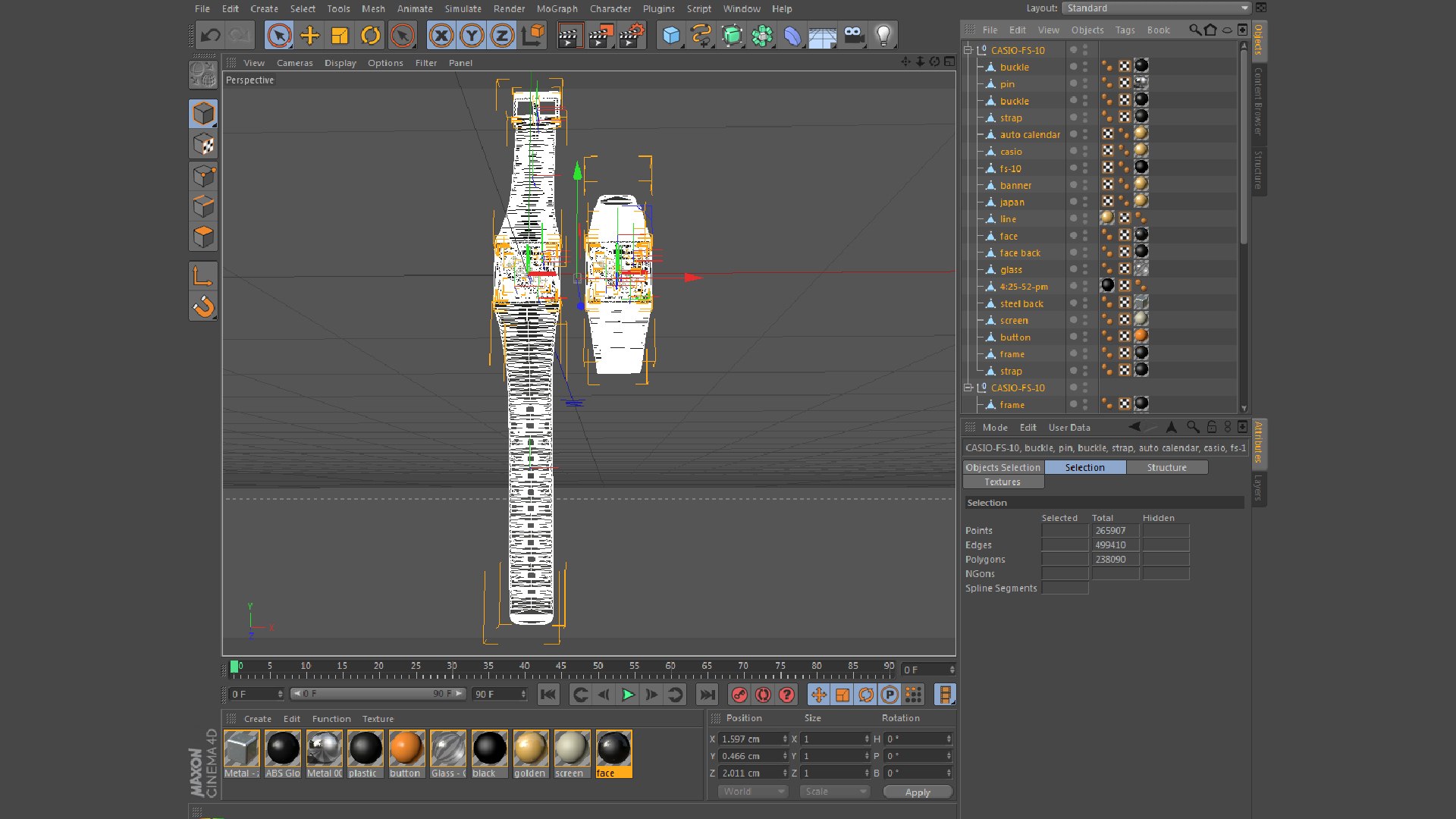Select the Move tool in the toolbar
The height and width of the screenshot is (819, 1456).
(309, 36)
